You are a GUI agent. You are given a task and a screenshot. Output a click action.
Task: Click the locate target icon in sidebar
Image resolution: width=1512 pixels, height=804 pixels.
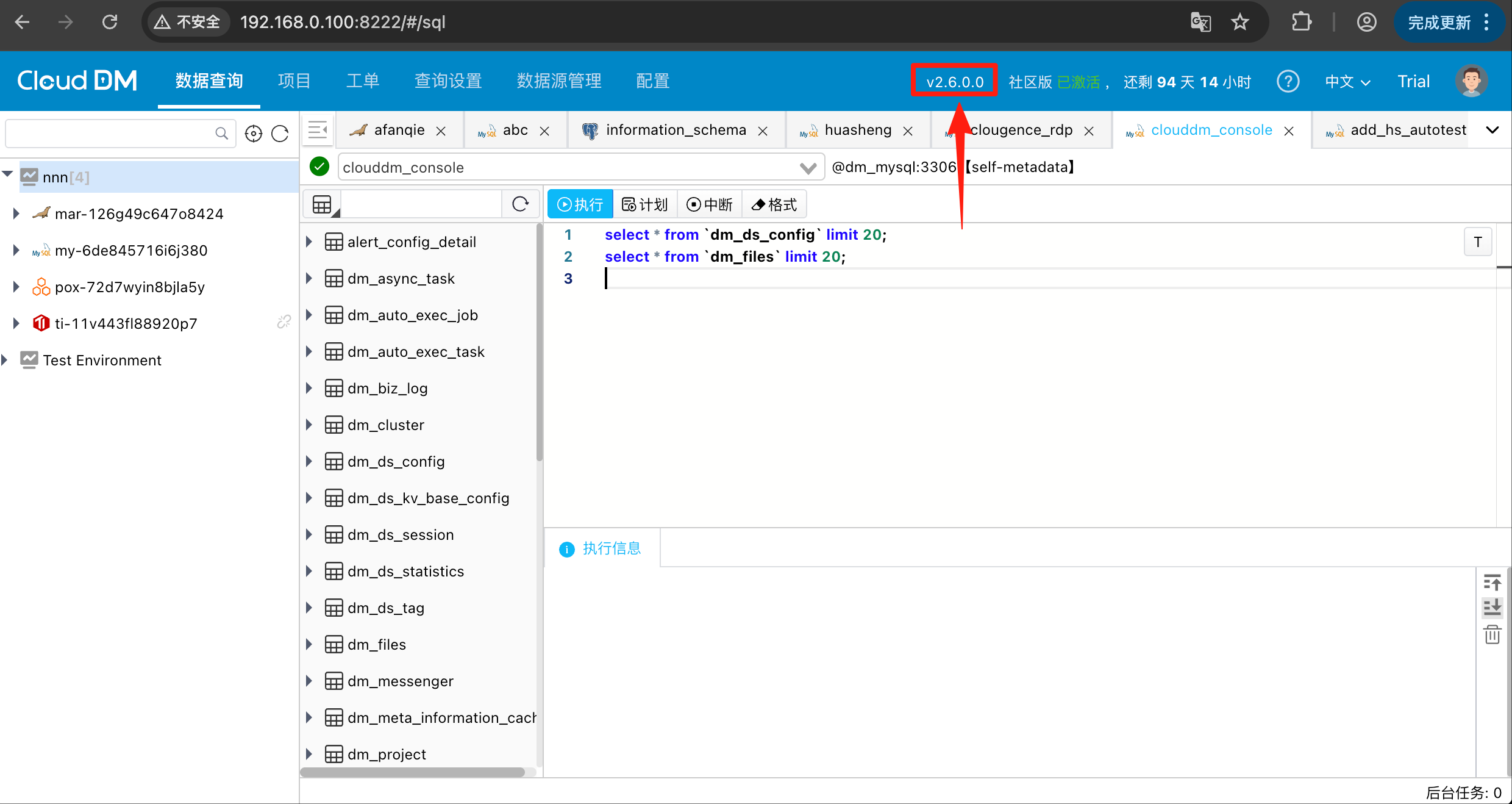point(254,134)
